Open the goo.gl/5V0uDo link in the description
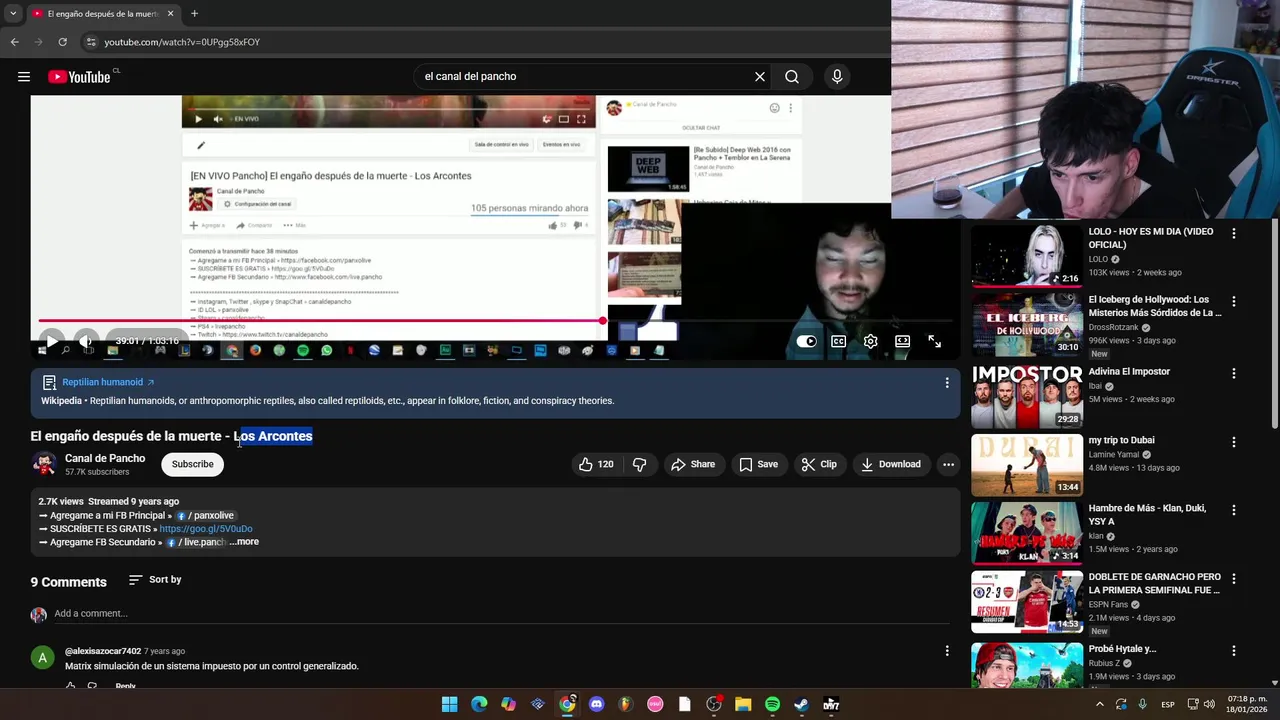This screenshot has width=1280, height=720. tap(206, 529)
